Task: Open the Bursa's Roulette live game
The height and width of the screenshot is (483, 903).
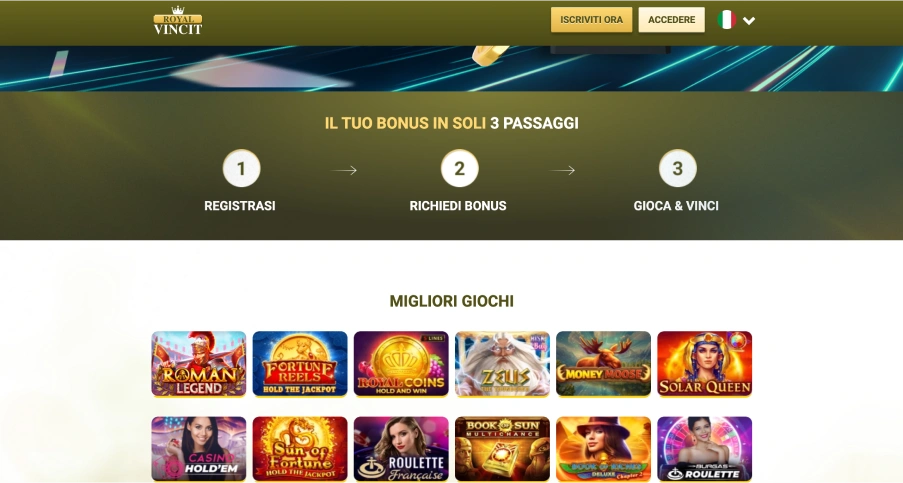Action: tap(705, 449)
